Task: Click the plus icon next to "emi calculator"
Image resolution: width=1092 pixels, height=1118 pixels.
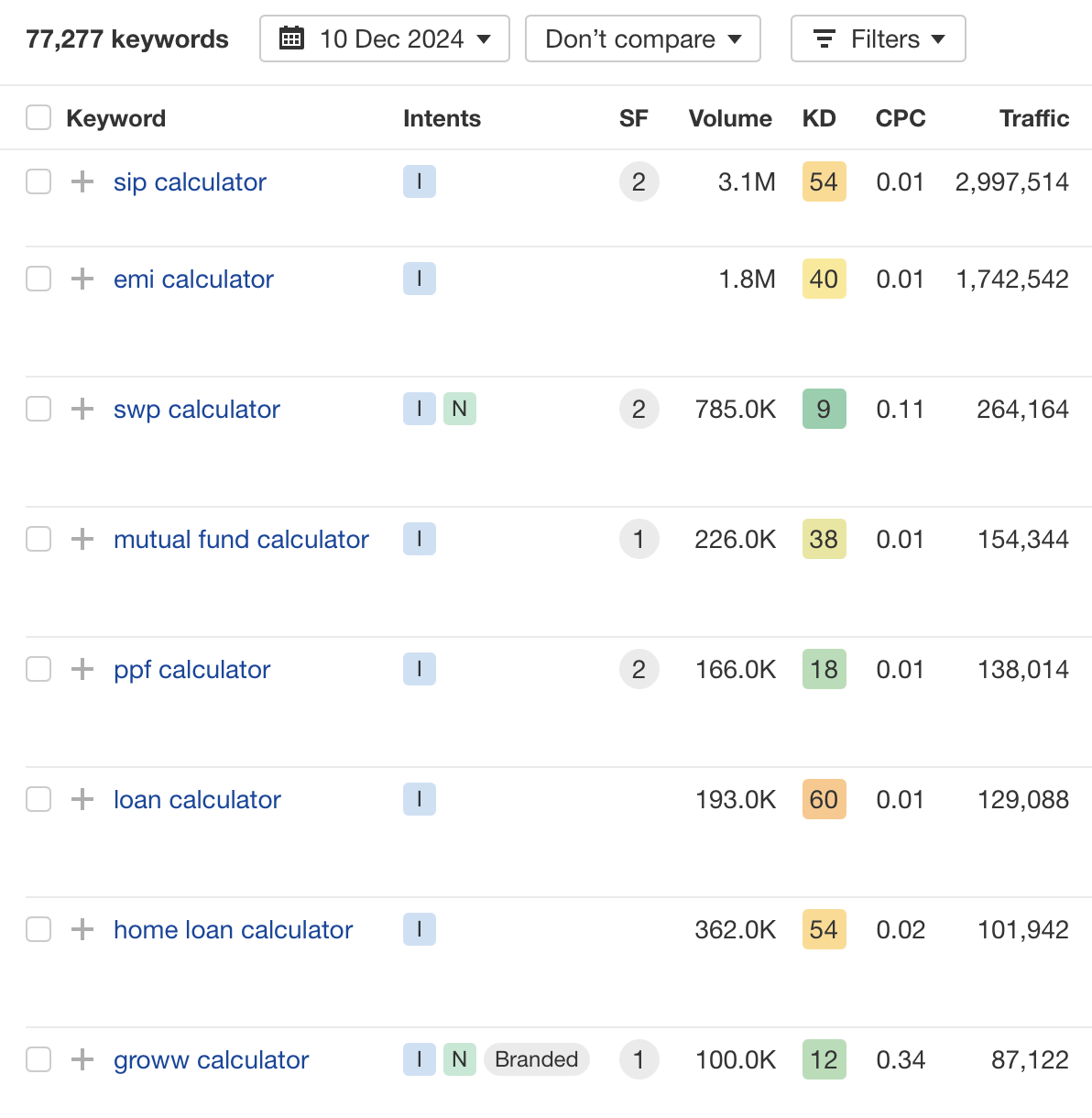Action: (x=82, y=279)
